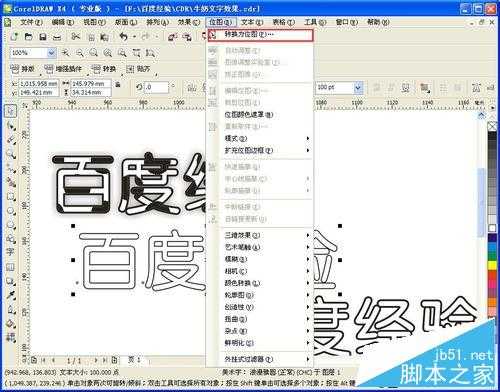Select the Text tool (字) in toolbox
The height and width of the screenshot is (392, 500).
(10, 252)
